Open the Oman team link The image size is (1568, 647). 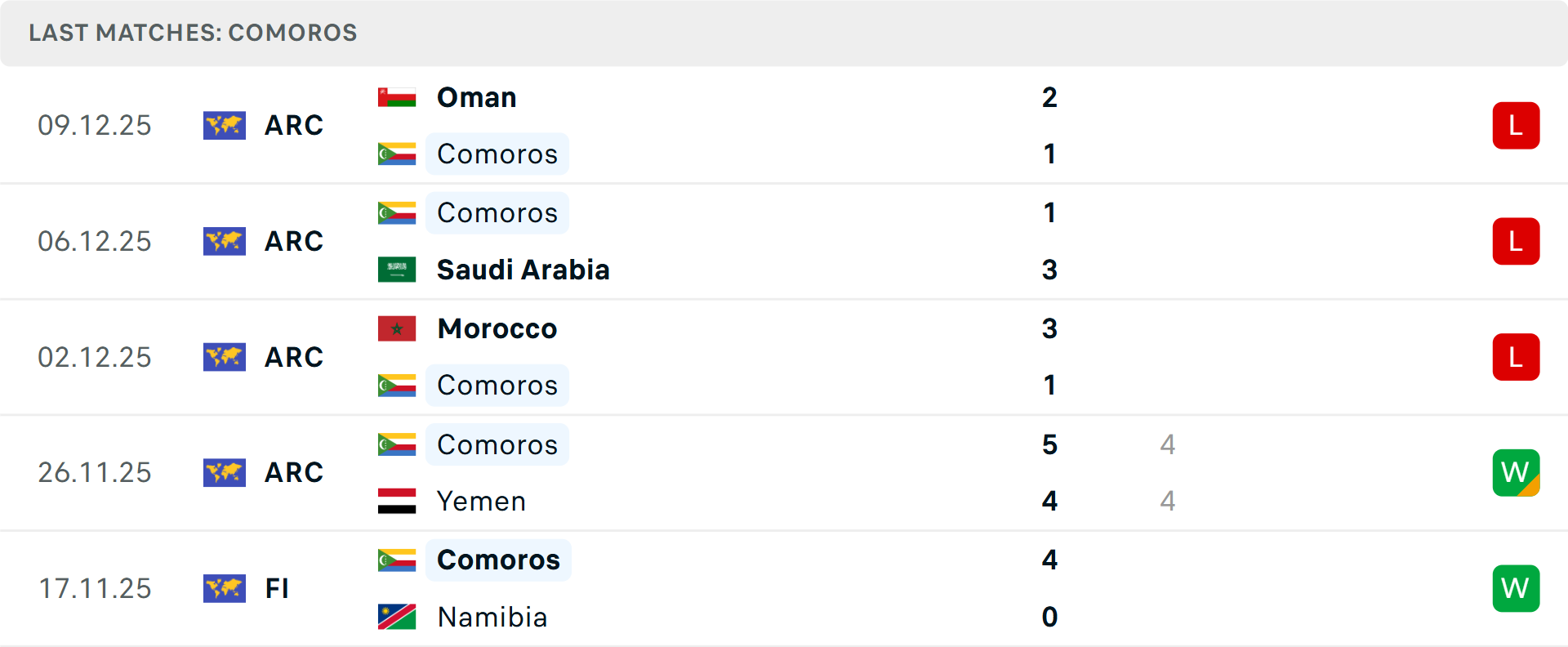click(x=477, y=98)
